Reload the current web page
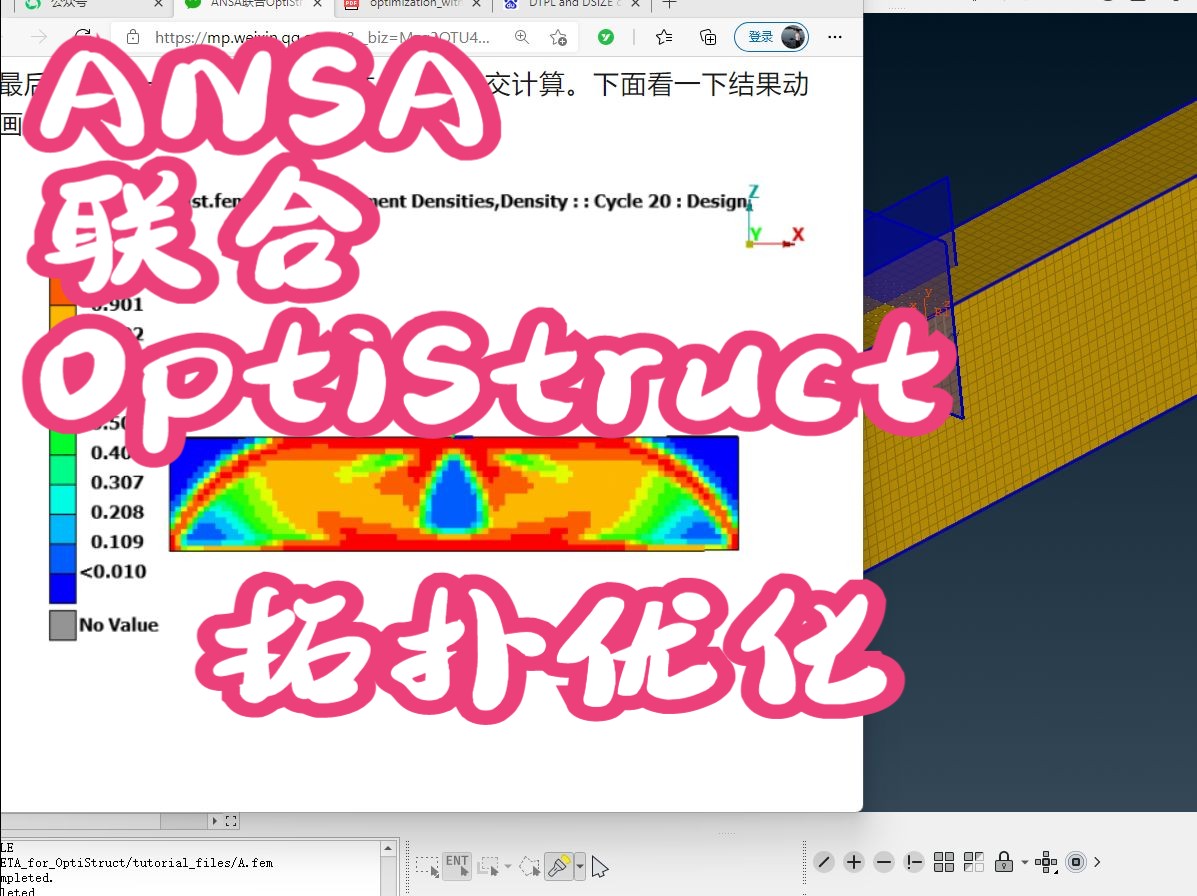 click(x=82, y=37)
